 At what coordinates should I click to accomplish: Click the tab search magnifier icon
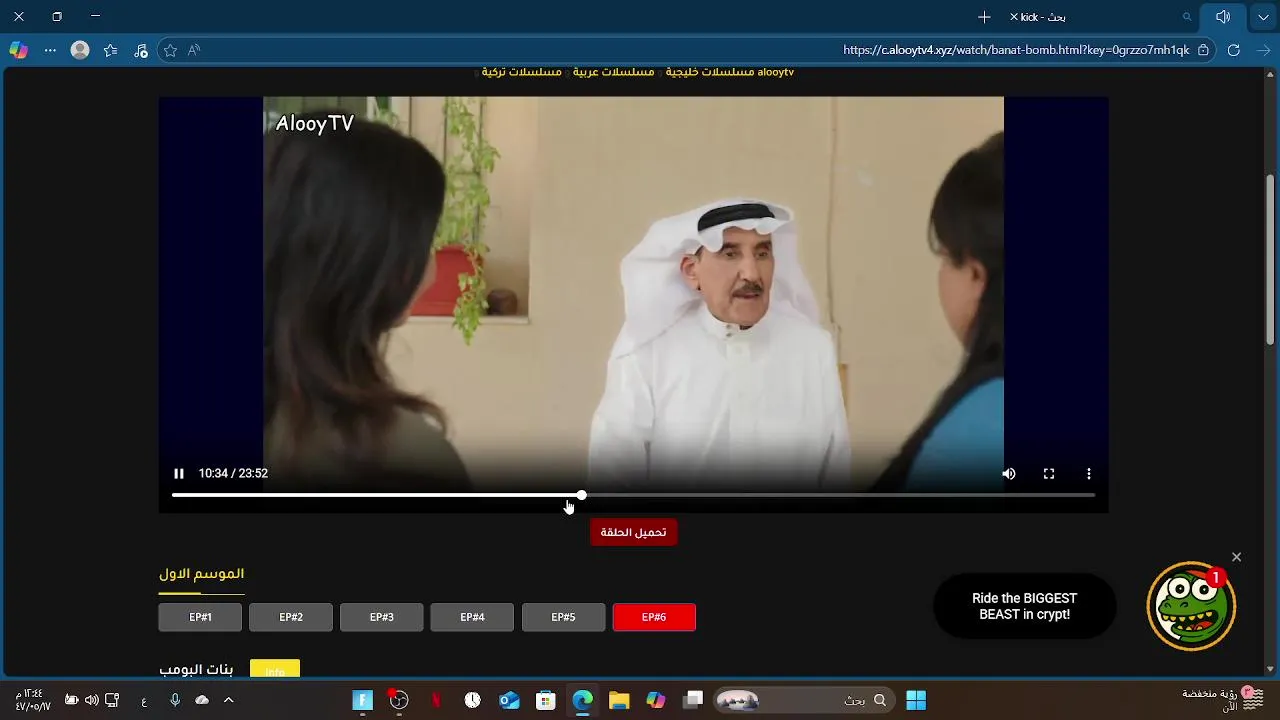[x=1187, y=17]
